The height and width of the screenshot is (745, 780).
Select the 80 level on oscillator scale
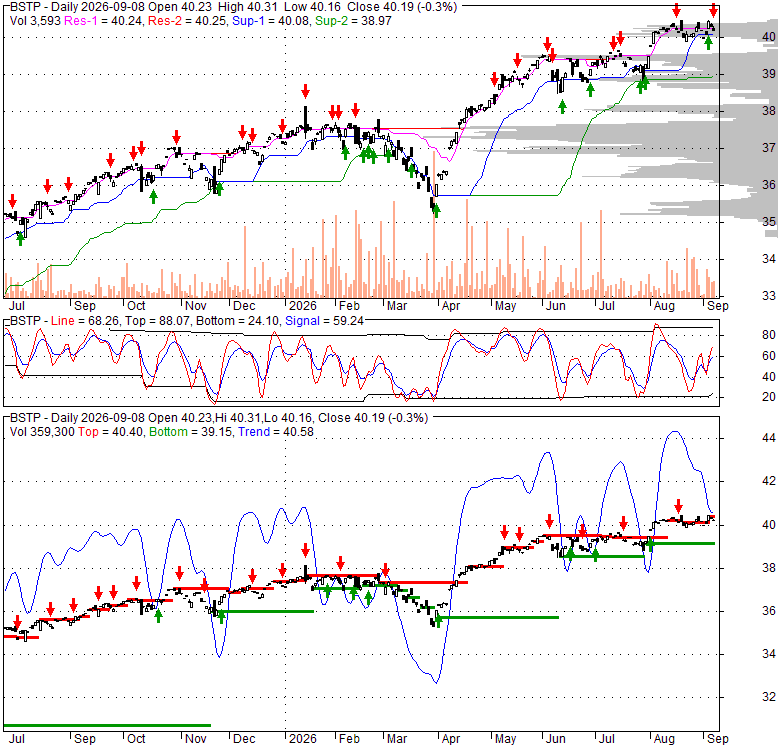[769, 335]
